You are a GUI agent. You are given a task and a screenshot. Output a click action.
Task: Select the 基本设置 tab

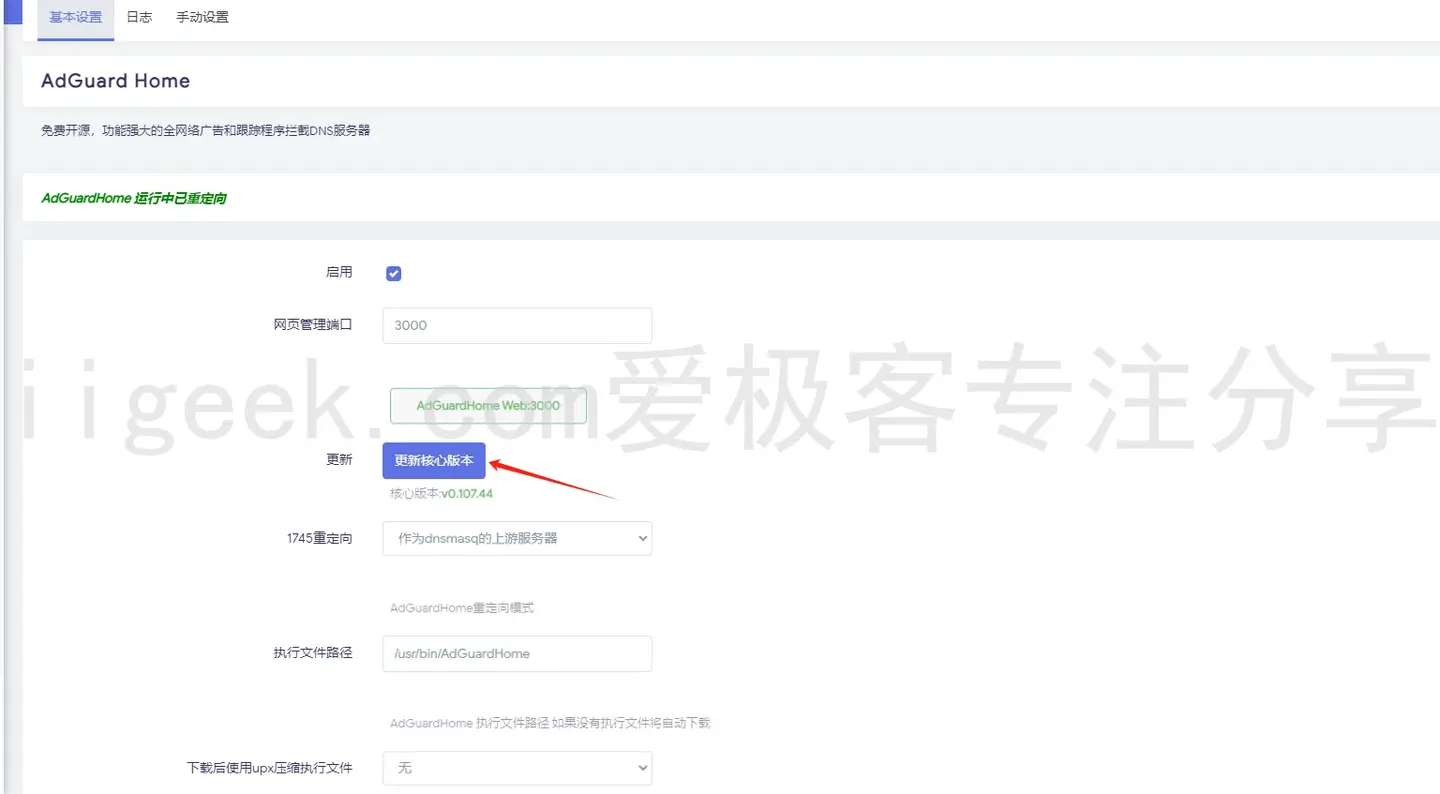75,17
